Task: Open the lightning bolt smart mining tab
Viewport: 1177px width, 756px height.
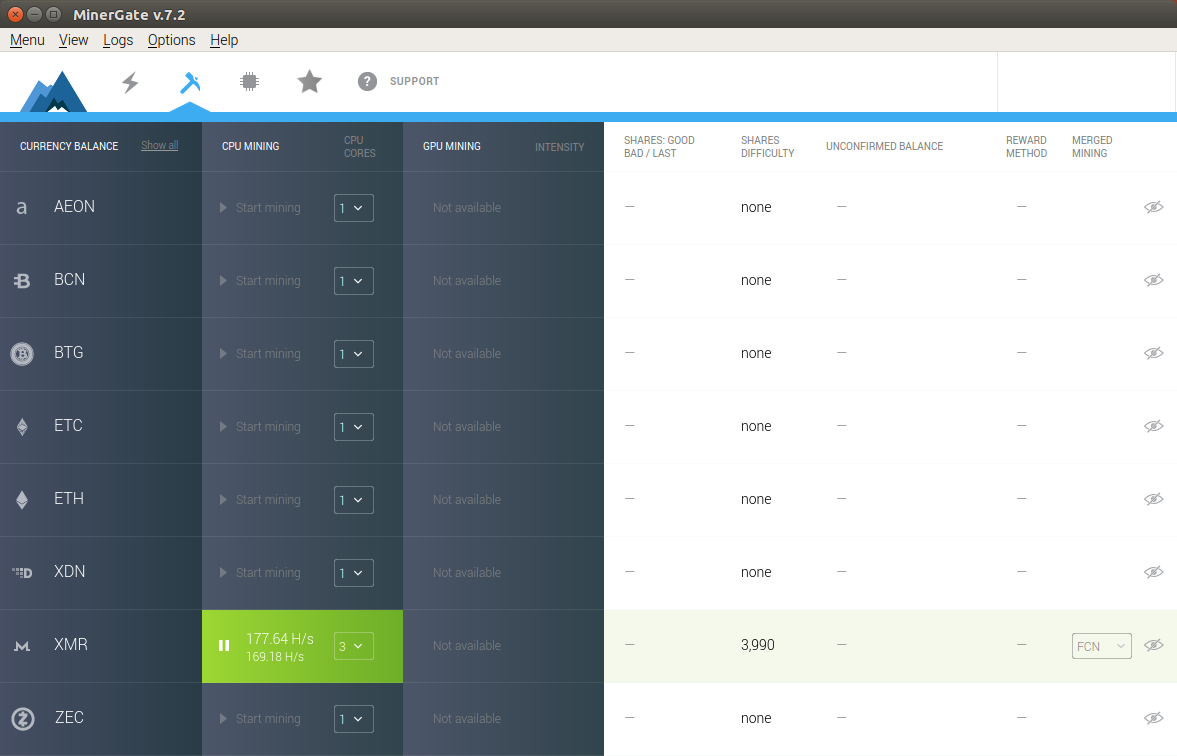Action: click(131, 82)
